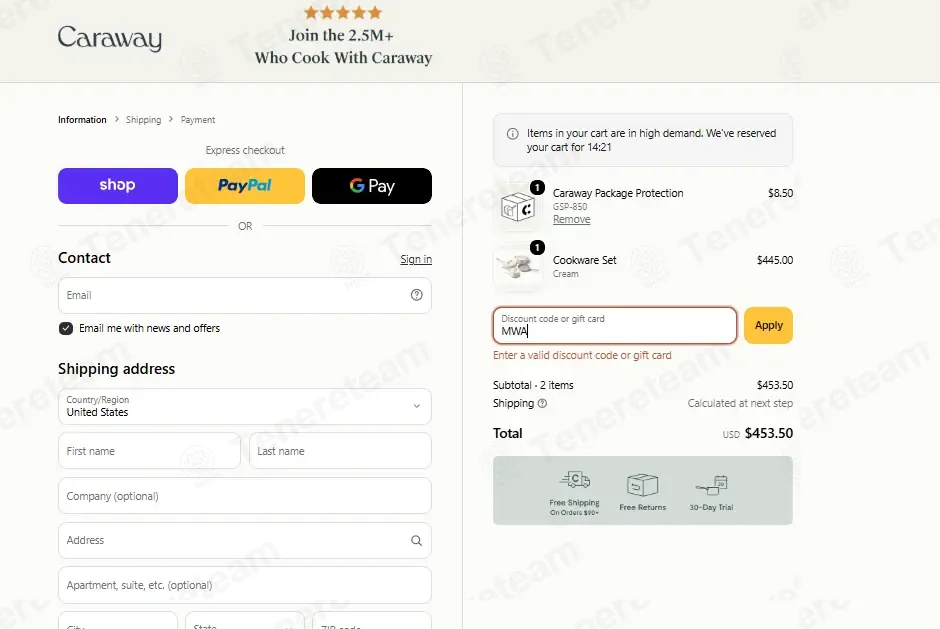Click the Caraway logo

pos(110,38)
